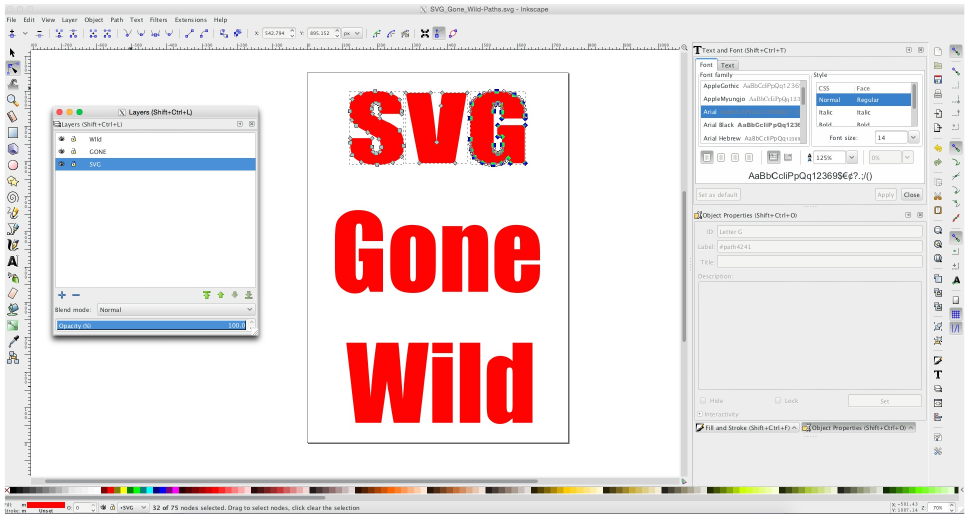The image size is (970, 521).
Task: Click the Opacity slider in Layers
Action: click(152, 325)
